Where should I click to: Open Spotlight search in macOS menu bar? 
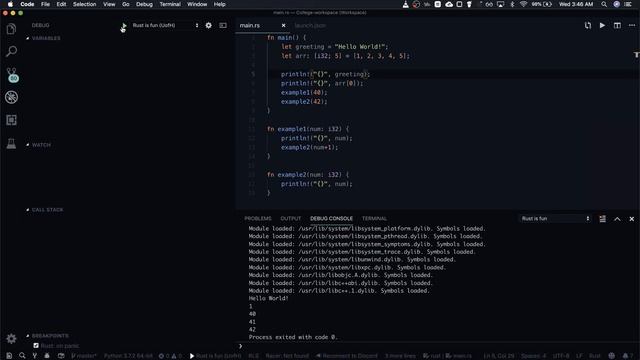point(604,4)
